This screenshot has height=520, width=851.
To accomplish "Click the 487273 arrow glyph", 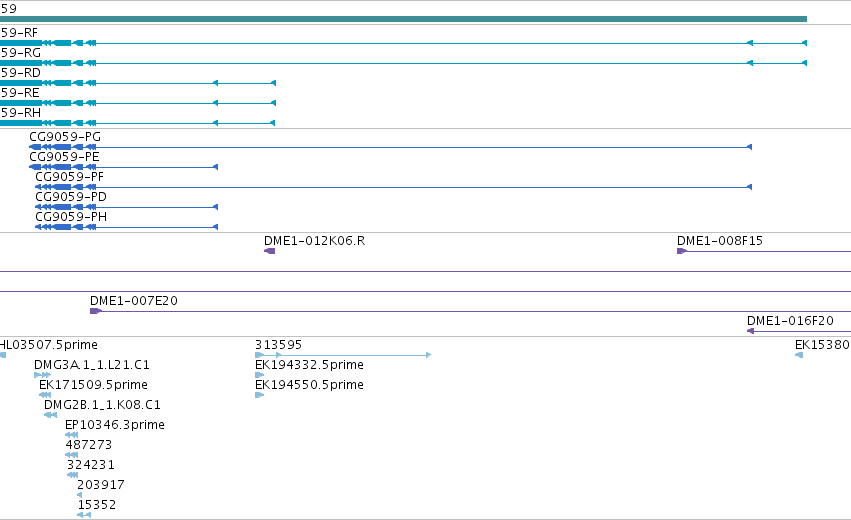I will 72,455.
